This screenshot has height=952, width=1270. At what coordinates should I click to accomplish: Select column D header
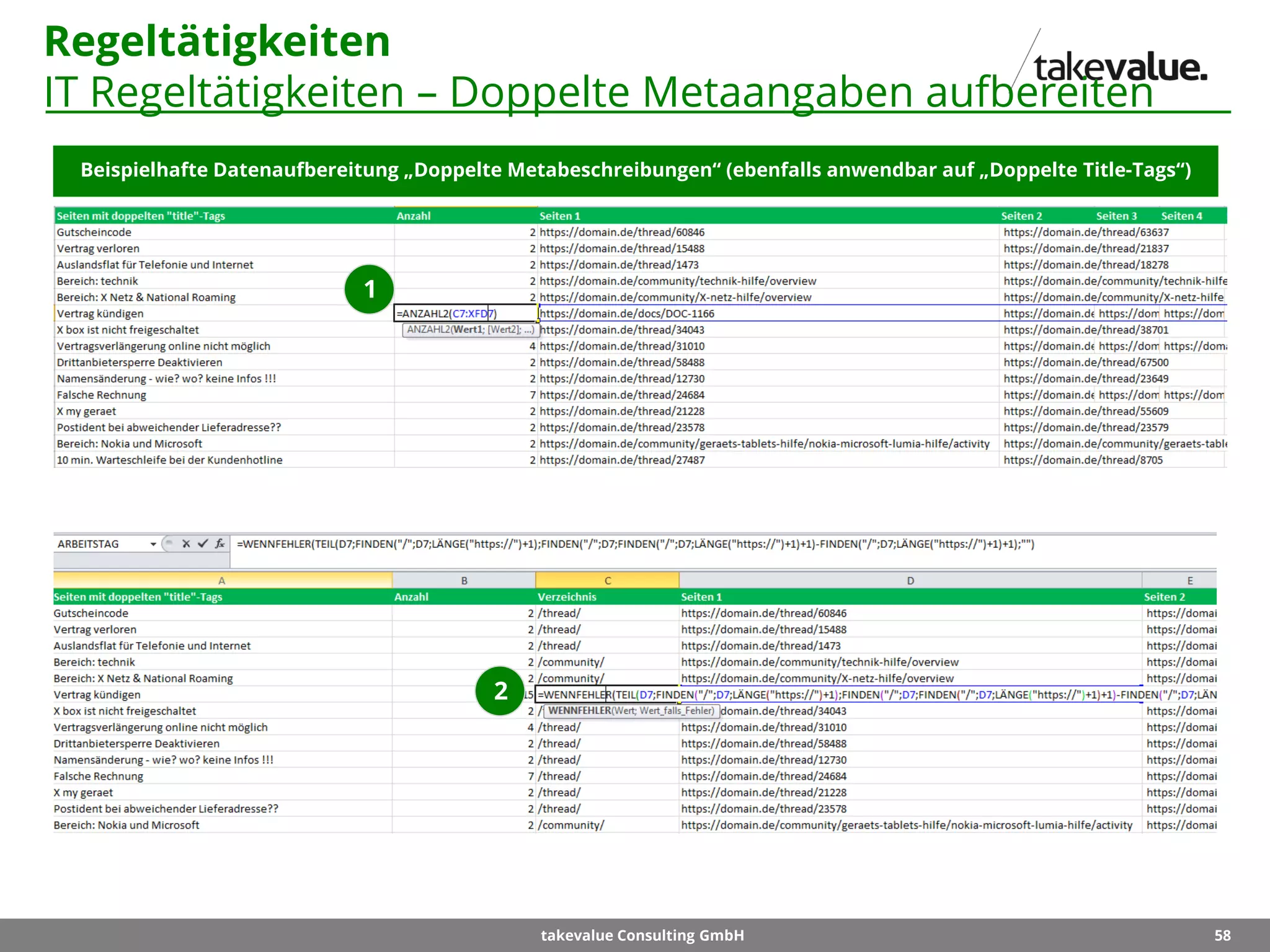[x=910, y=581]
